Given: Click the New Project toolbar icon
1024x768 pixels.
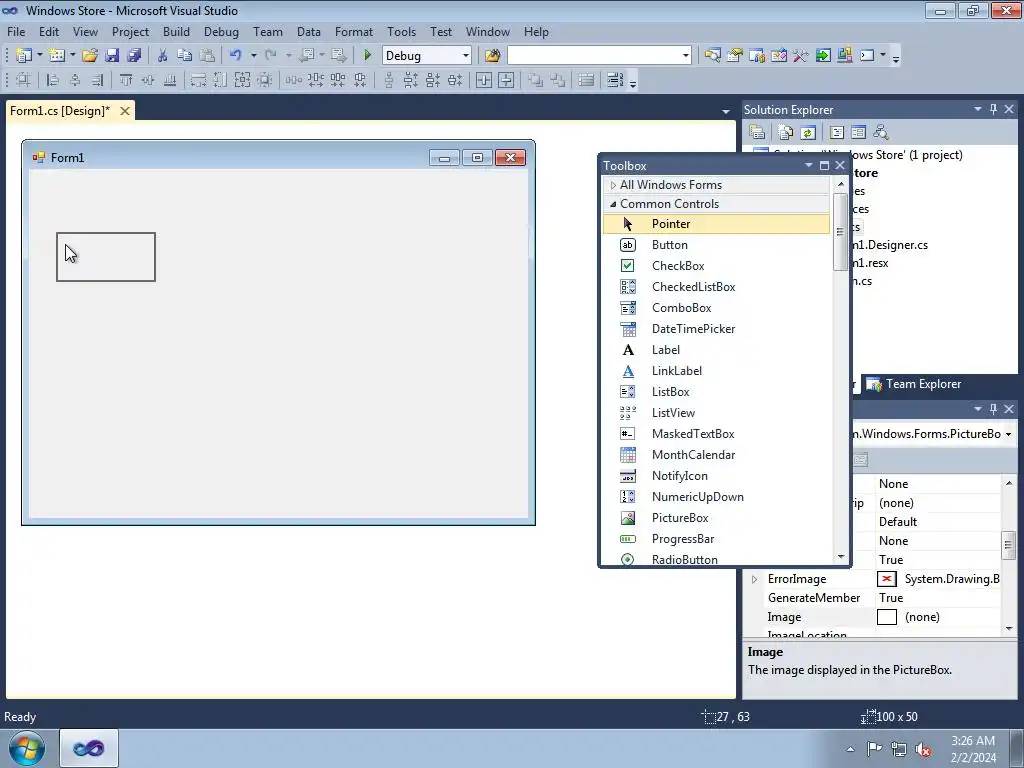Looking at the screenshot, I should point(24,56).
